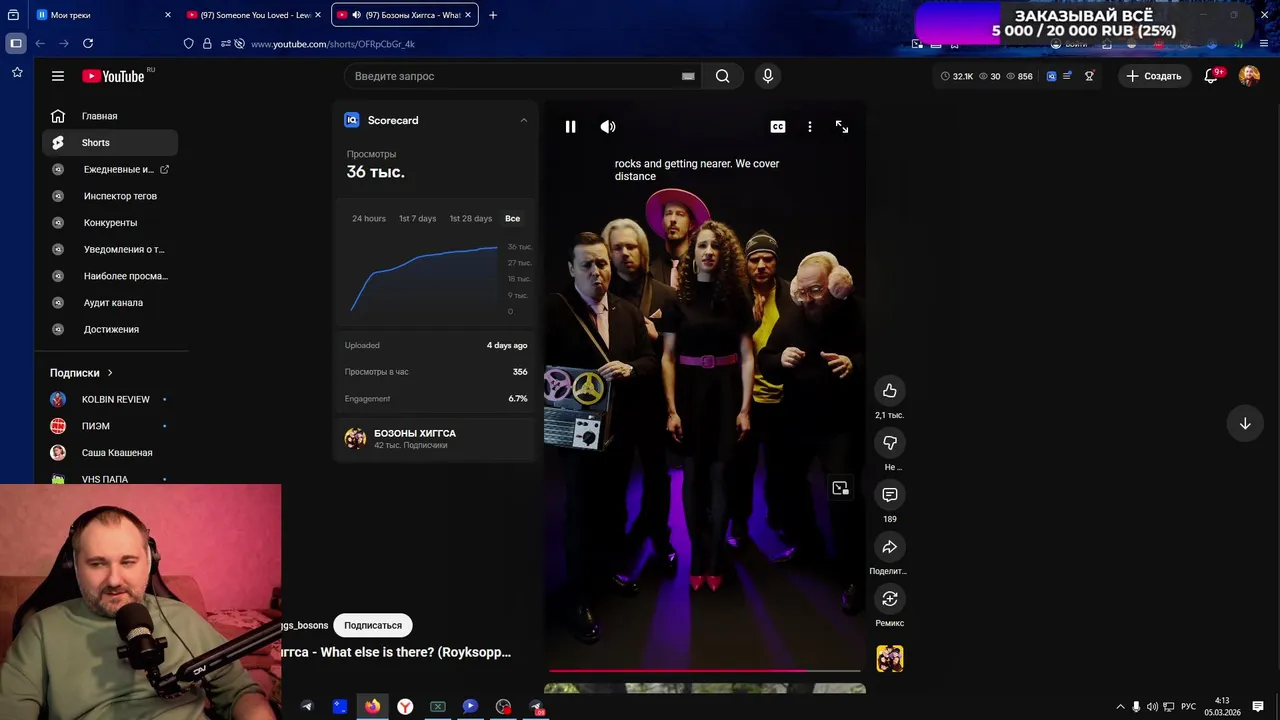The height and width of the screenshot is (720, 1280).
Task: Reload the page in the browser
Action: click(88, 44)
